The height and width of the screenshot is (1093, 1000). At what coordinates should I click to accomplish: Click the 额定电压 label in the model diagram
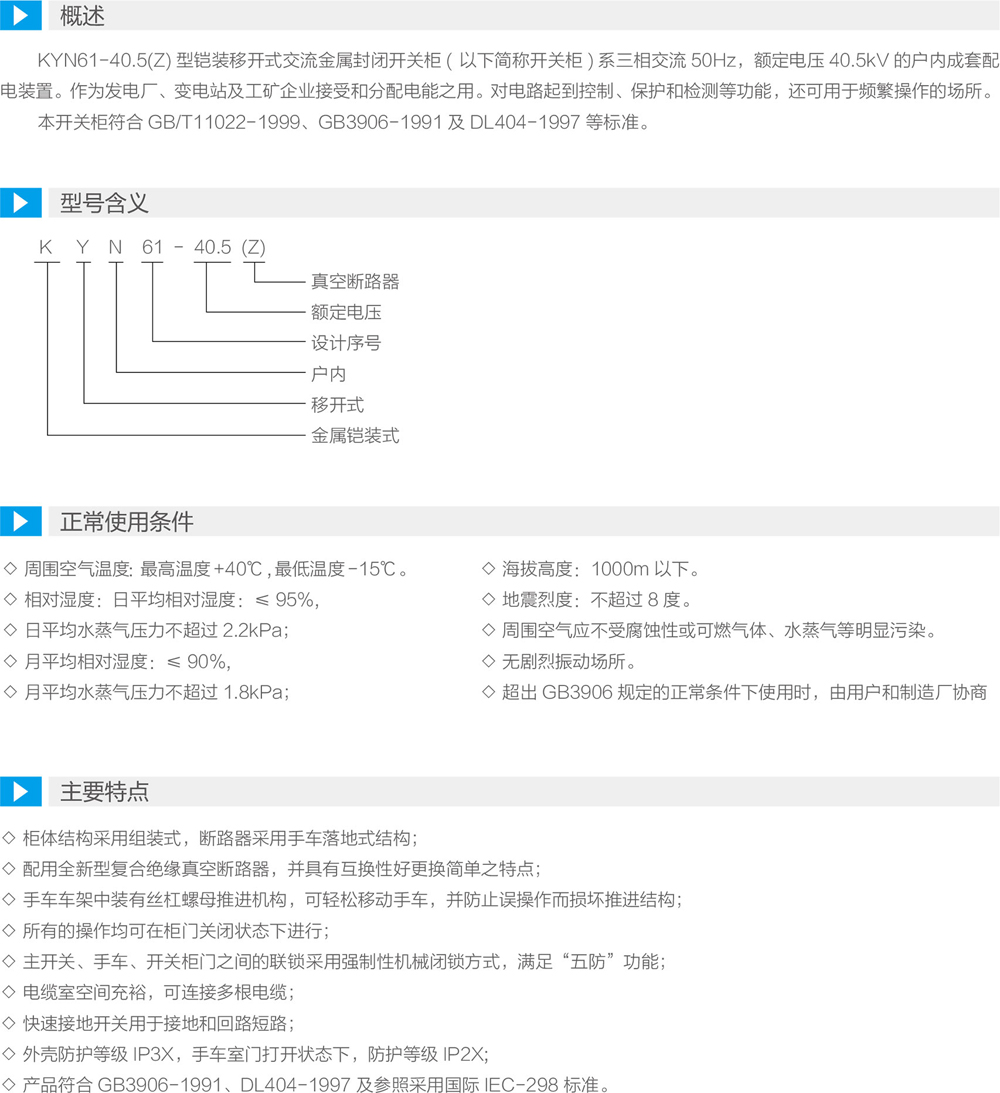(x=346, y=313)
